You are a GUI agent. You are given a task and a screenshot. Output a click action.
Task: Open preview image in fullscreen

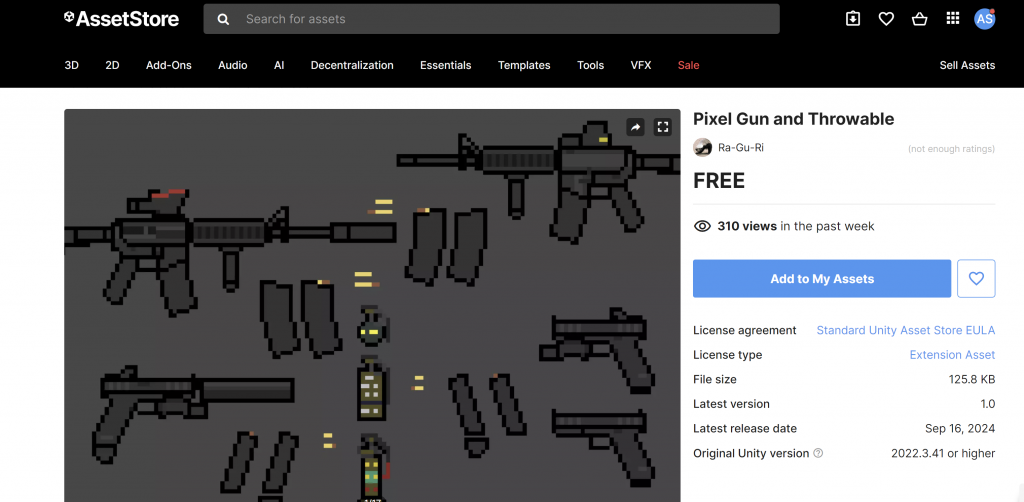[x=663, y=127]
